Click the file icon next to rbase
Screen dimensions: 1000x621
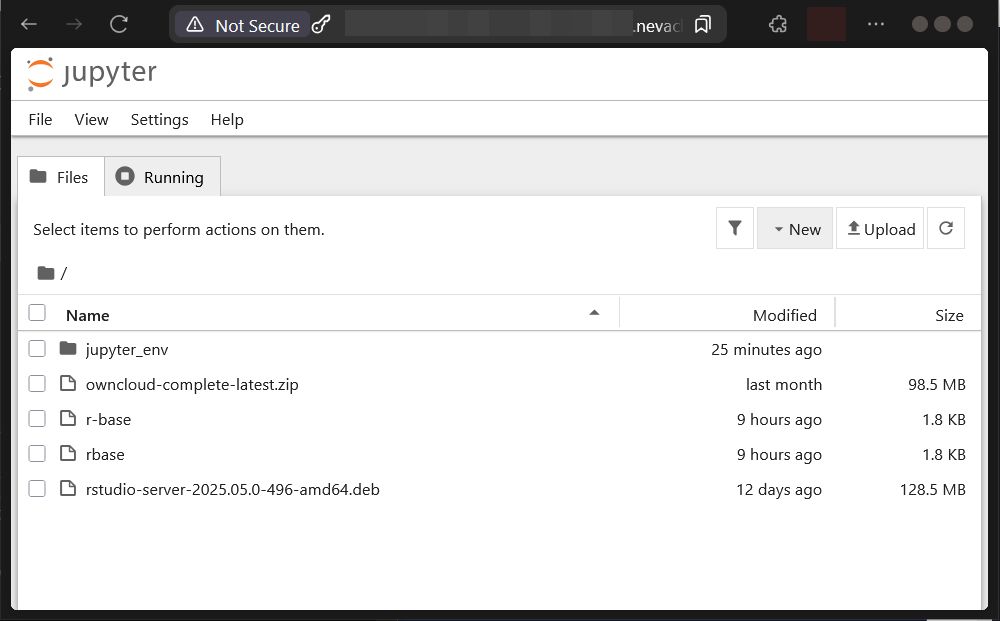68,453
